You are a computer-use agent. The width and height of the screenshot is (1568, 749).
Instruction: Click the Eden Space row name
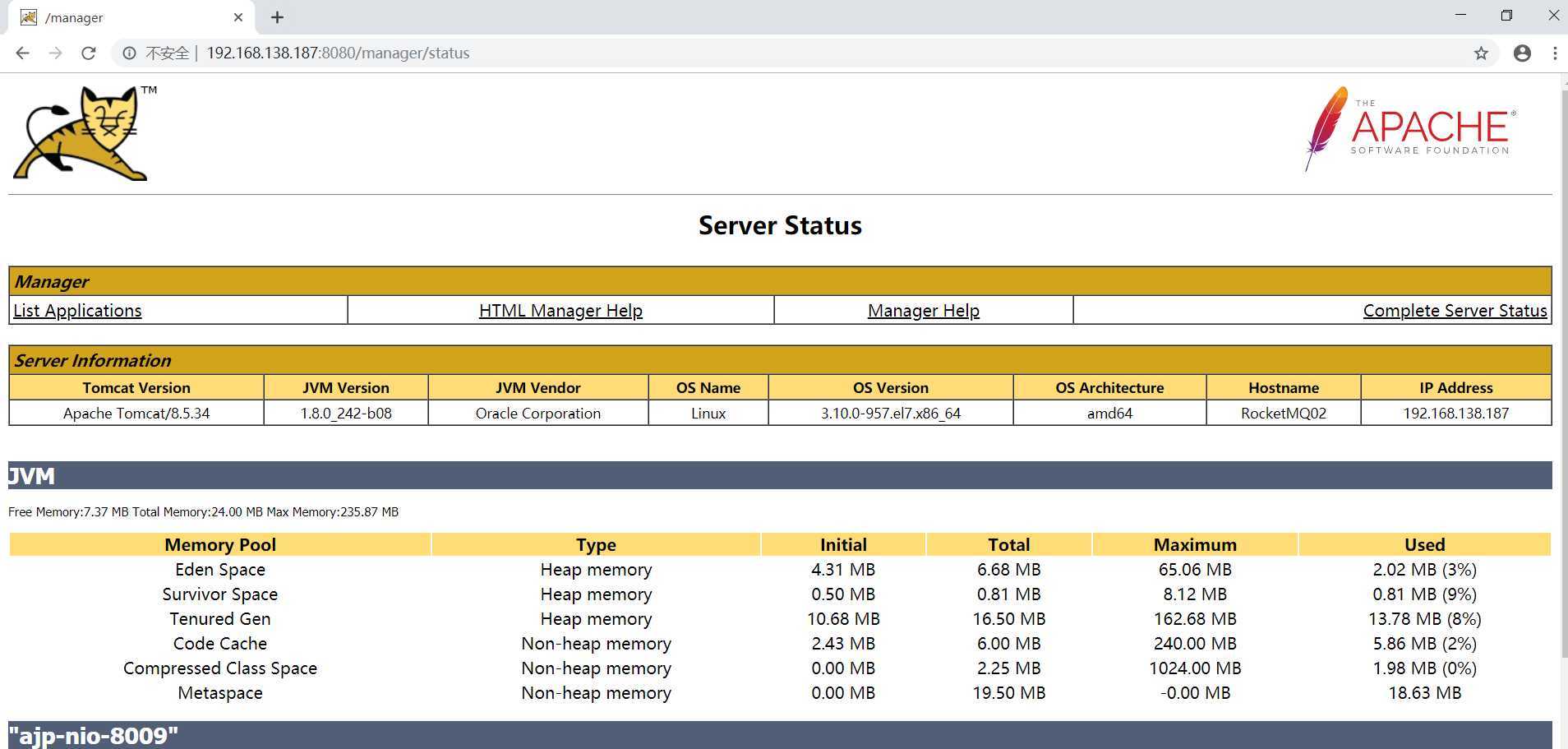click(220, 570)
